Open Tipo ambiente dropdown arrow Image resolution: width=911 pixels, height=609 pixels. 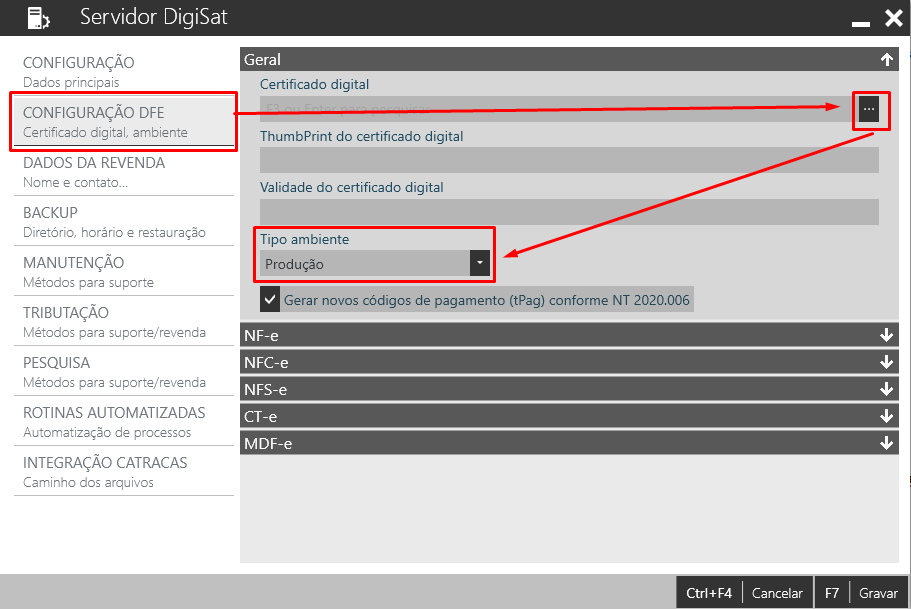(480, 263)
